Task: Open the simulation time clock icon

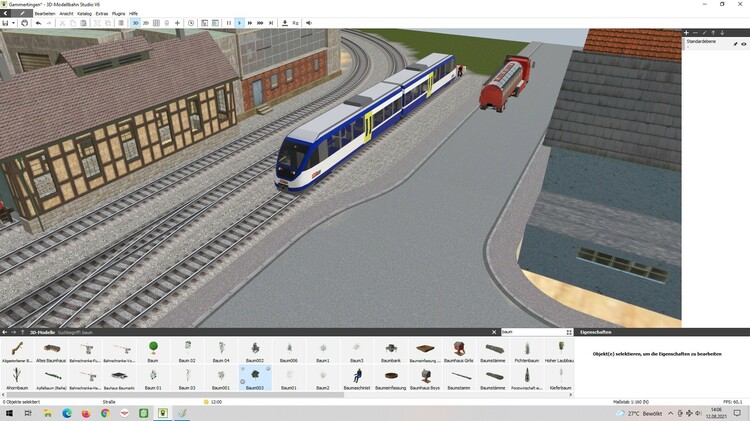Action: 191,22
